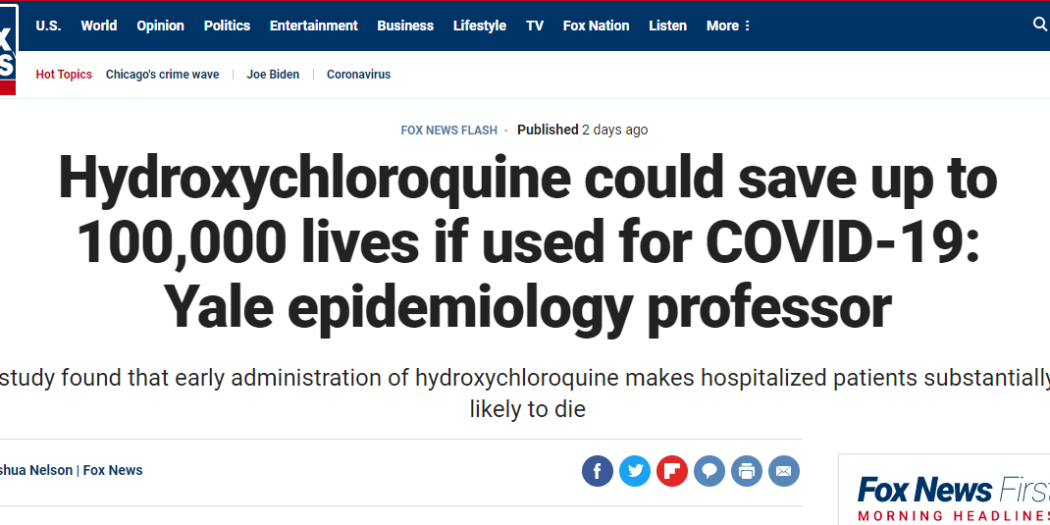Open the U.S. section
The image size is (1050, 525).
coord(48,26)
